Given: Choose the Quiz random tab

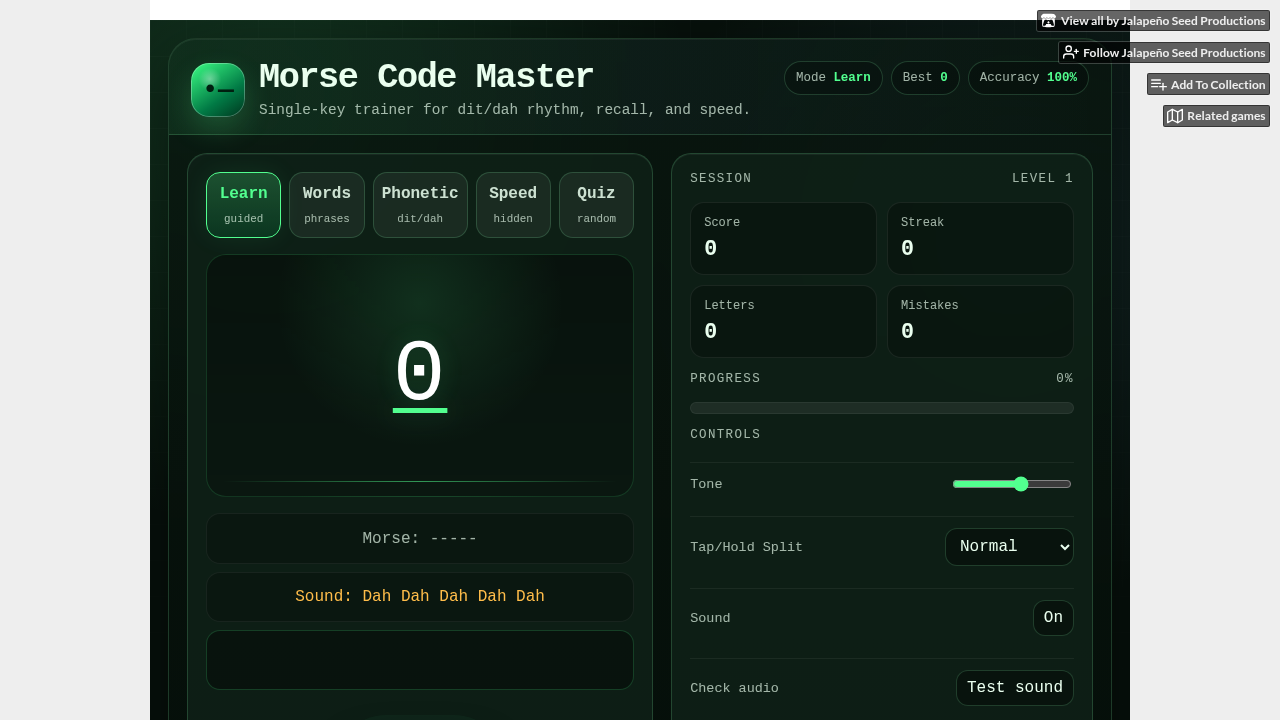Looking at the screenshot, I should (x=596, y=205).
